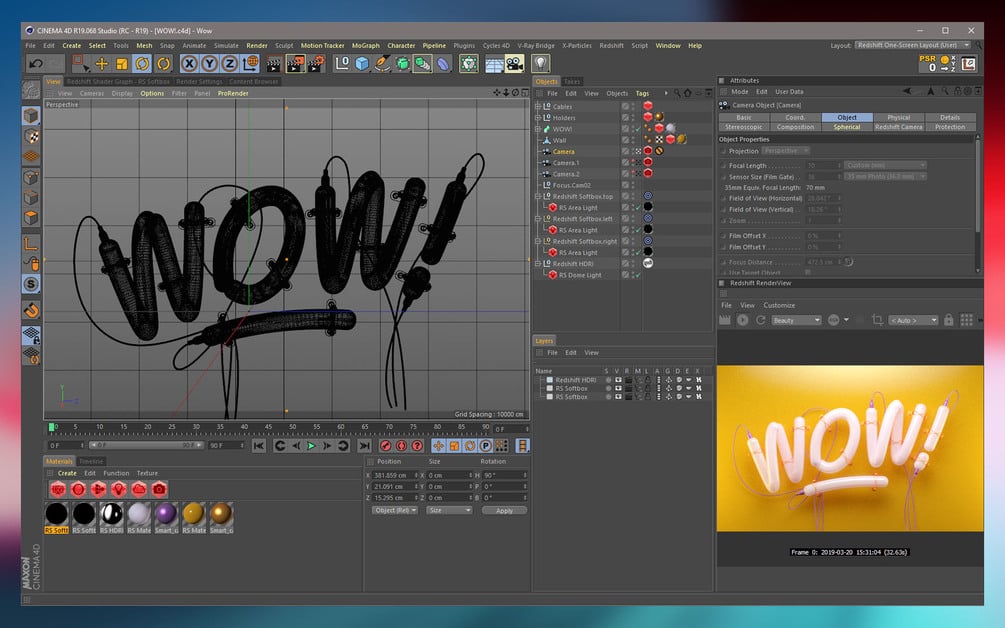Click the Position X input field

(395, 475)
